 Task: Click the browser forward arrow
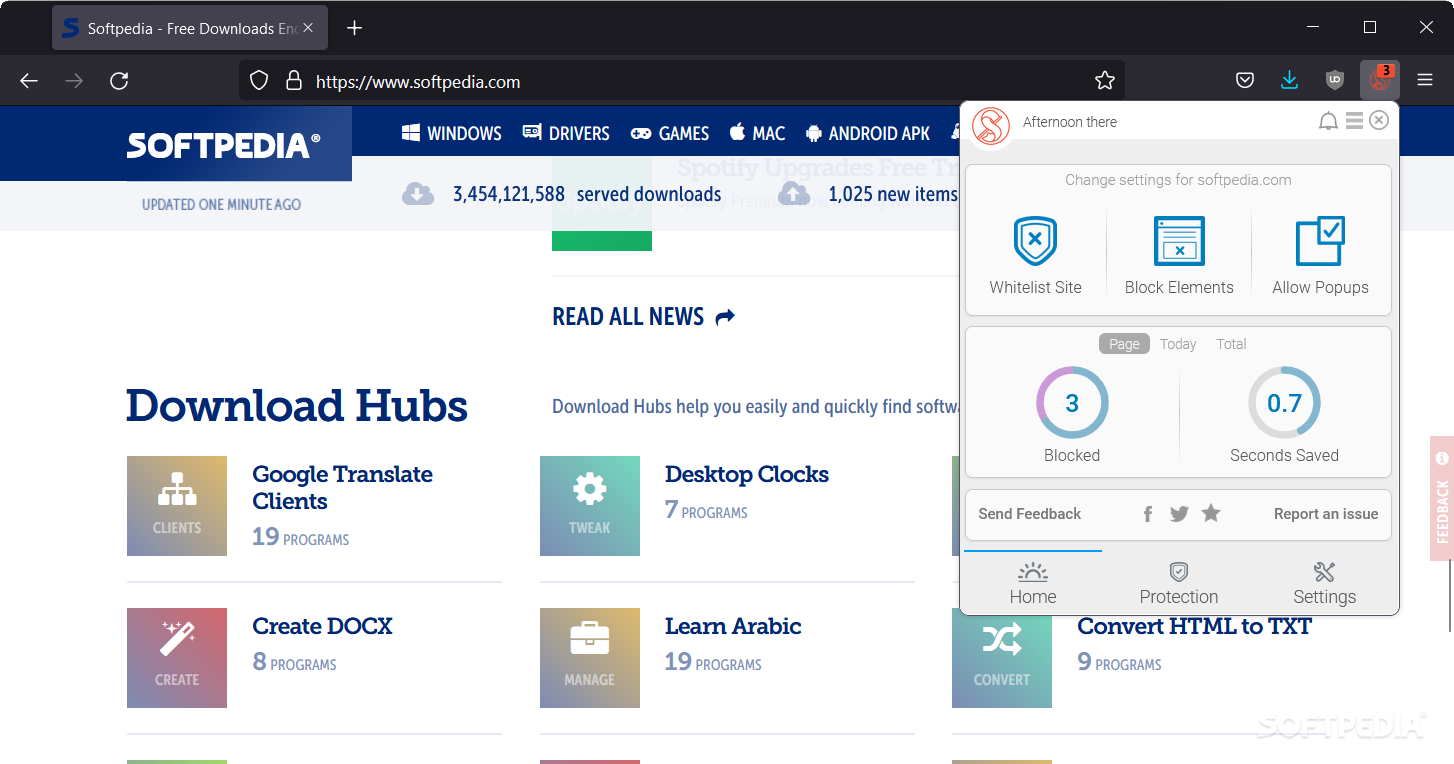tap(74, 81)
